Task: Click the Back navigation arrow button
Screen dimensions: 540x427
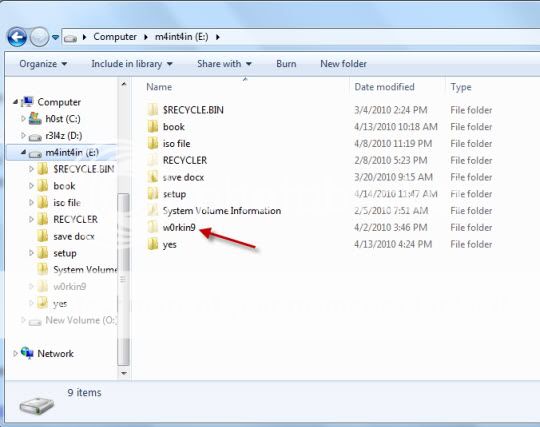Action: 17,37
